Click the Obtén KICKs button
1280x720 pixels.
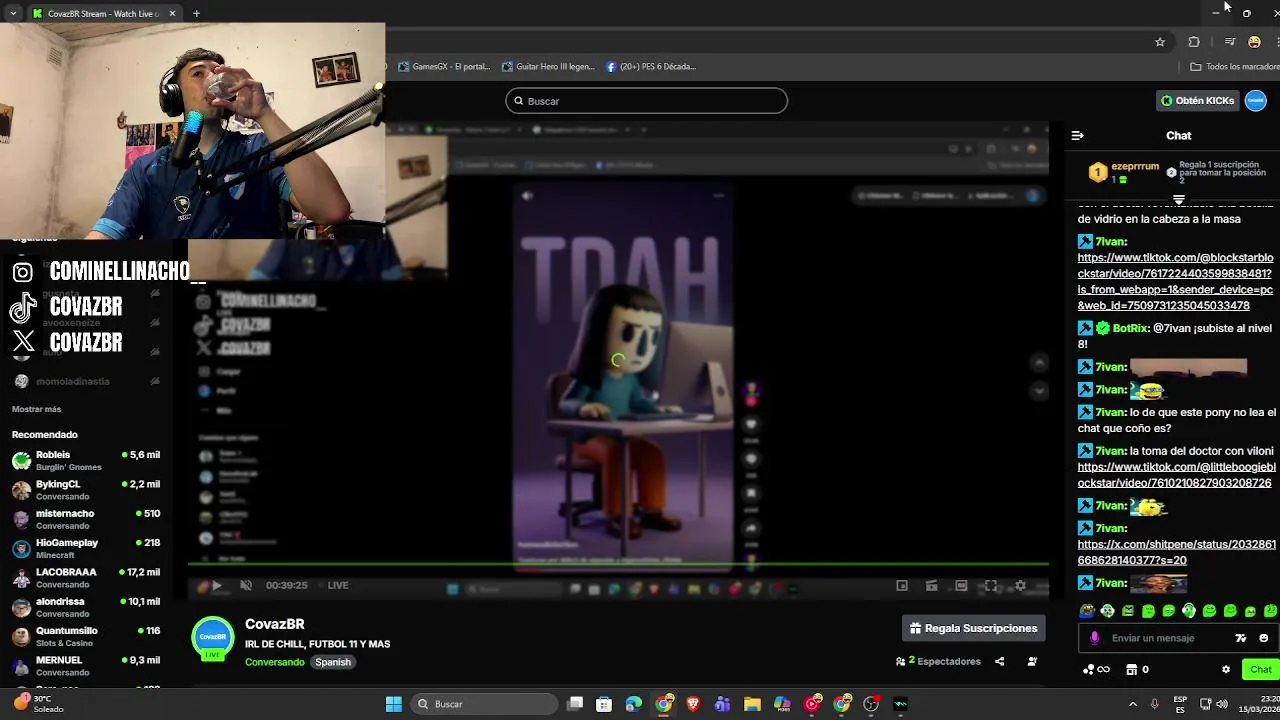click(x=1197, y=100)
